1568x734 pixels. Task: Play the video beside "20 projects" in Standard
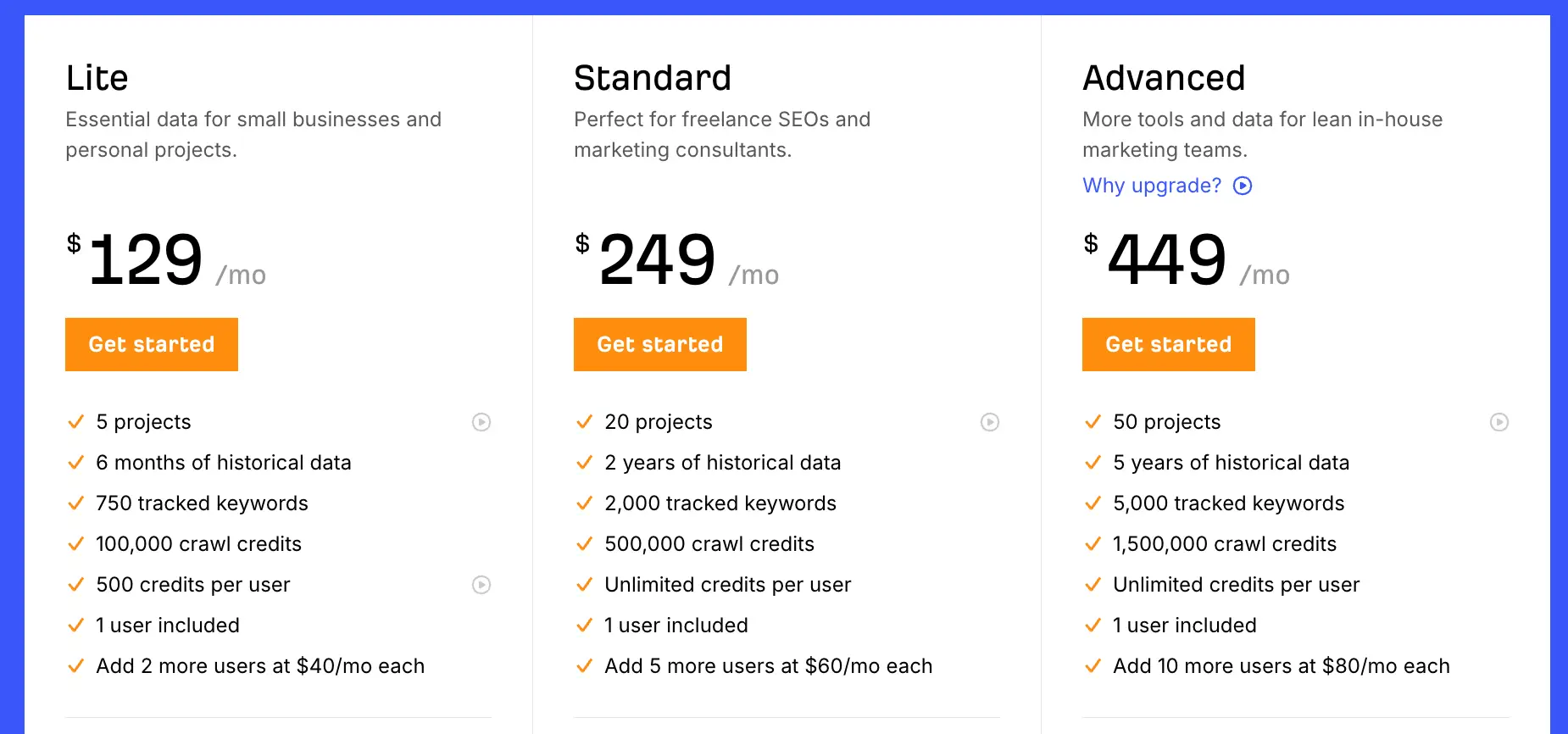[x=990, y=421]
